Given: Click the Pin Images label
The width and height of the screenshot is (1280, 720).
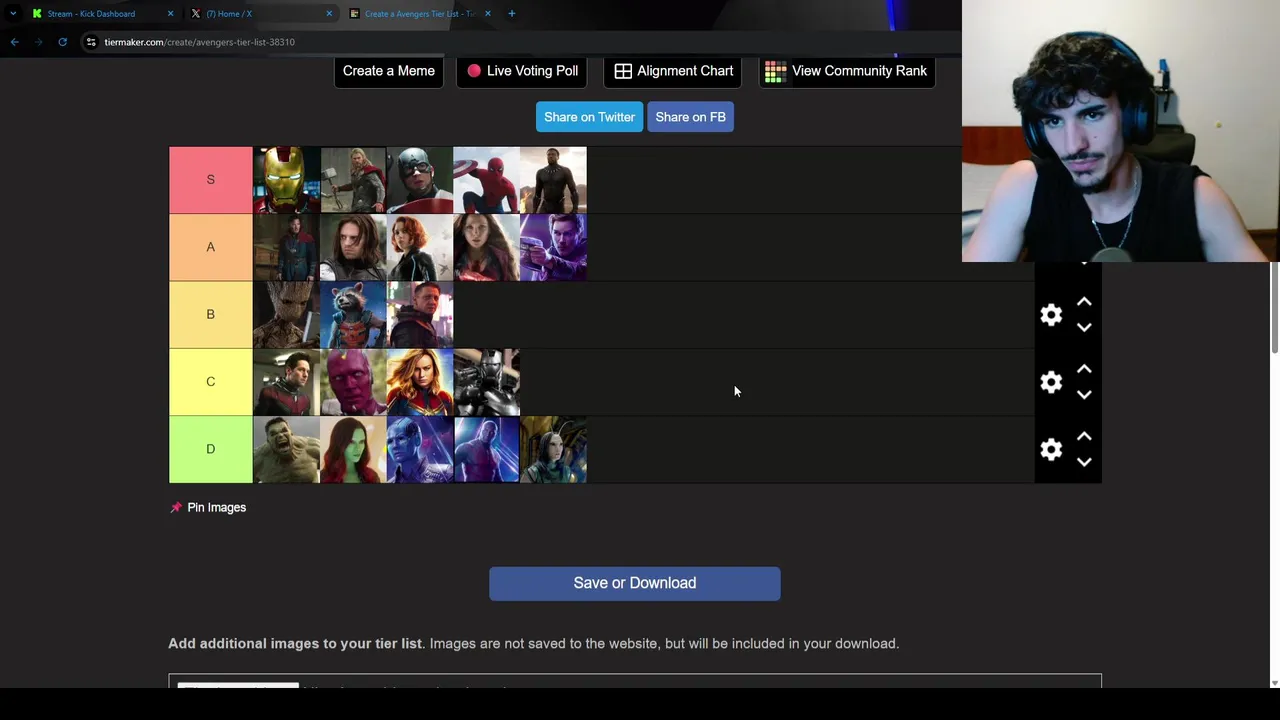Looking at the screenshot, I should point(217,508).
